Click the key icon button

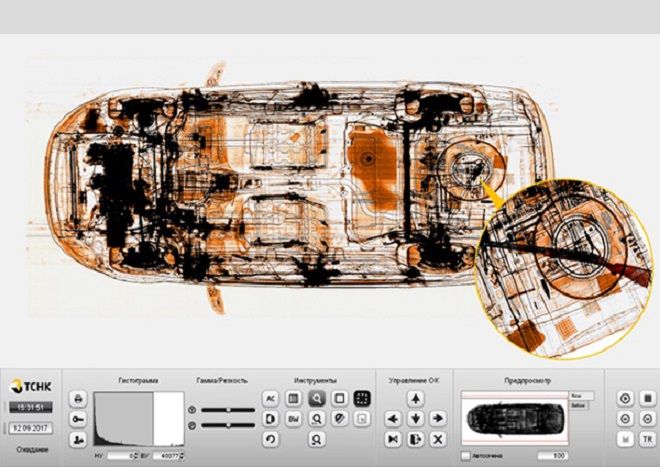coord(78,419)
